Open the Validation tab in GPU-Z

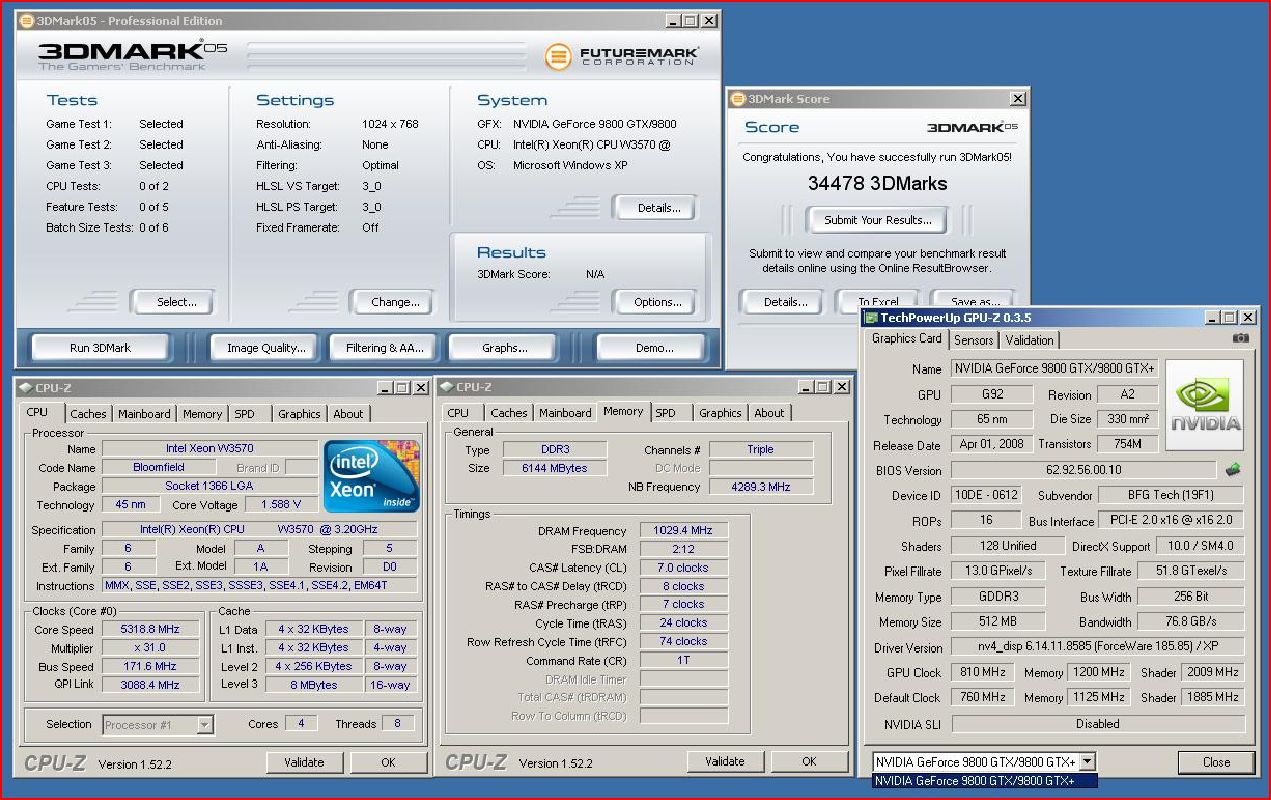coord(1029,340)
